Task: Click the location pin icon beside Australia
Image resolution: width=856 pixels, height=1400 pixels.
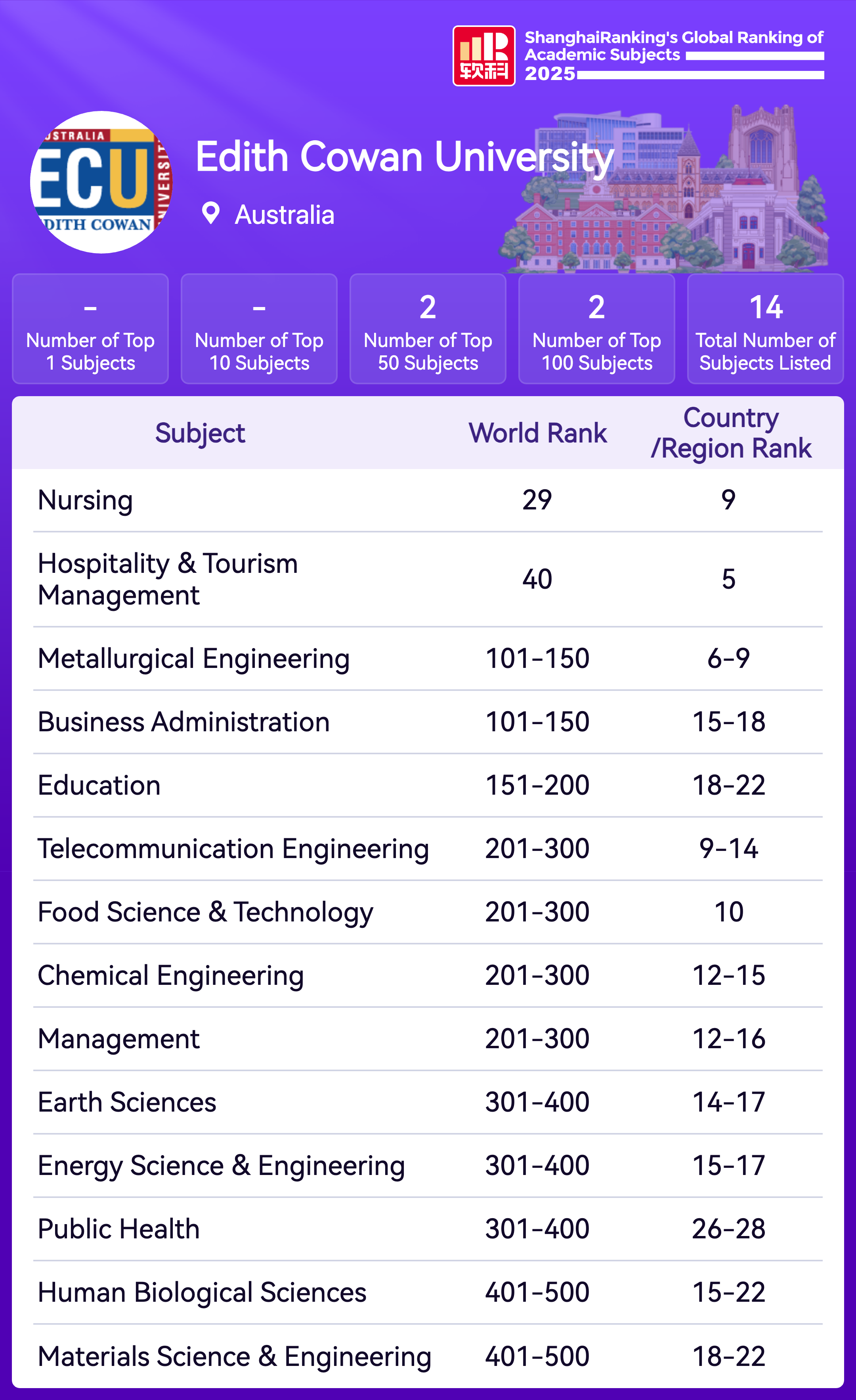Action: (x=210, y=214)
